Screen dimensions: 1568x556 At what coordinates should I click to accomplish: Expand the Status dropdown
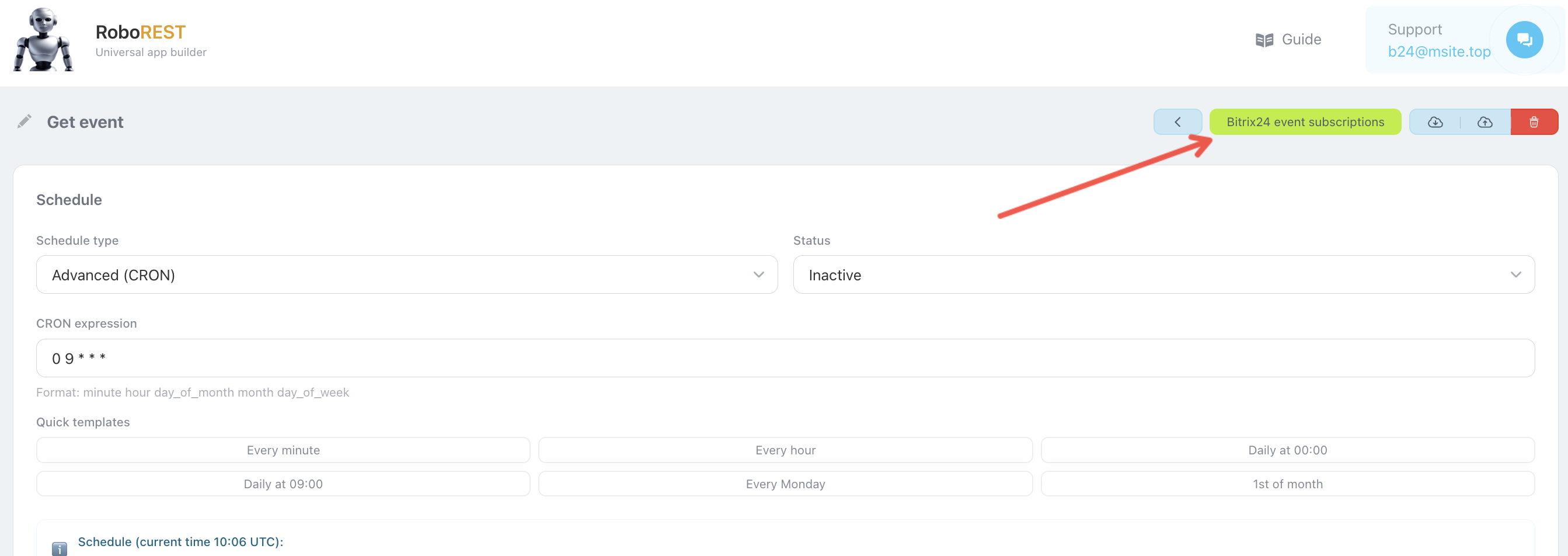[x=1163, y=274]
